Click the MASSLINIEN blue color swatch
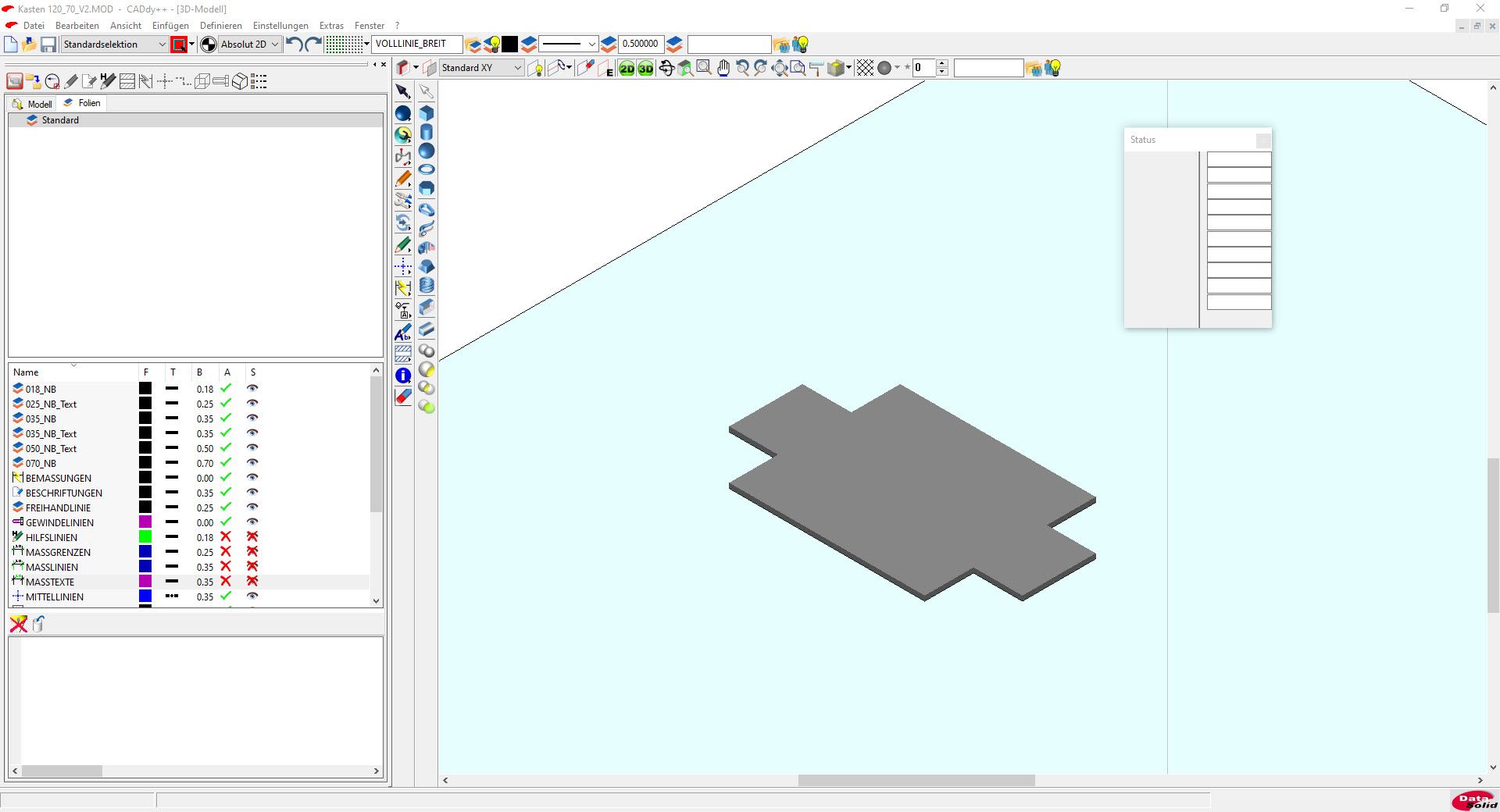The width and height of the screenshot is (1500, 812). (x=145, y=567)
